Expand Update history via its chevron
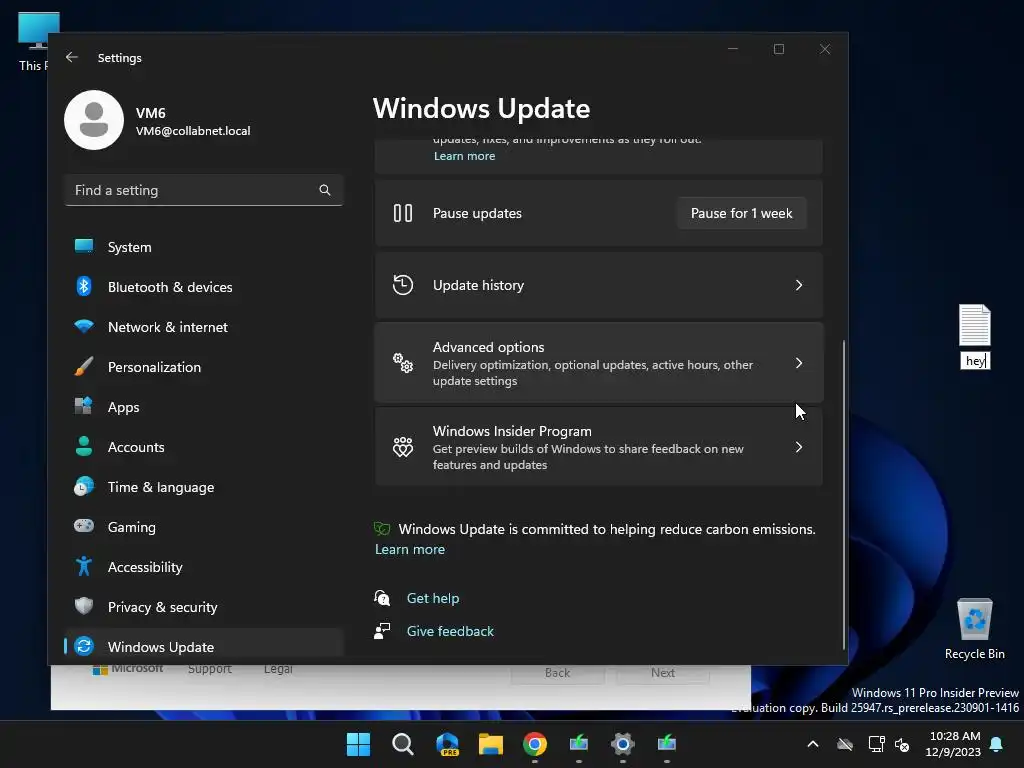The image size is (1024, 768). tap(799, 285)
